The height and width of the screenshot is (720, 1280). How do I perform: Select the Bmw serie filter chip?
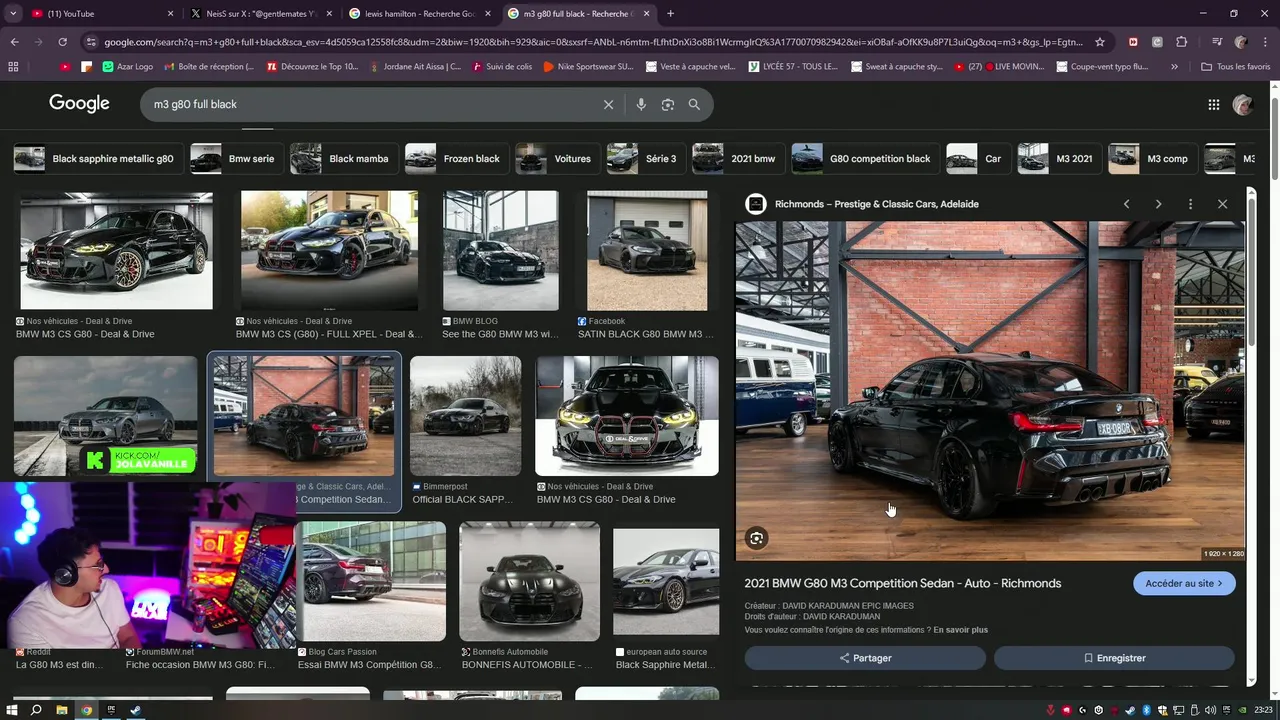pyautogui.click(x=235, y=159)
